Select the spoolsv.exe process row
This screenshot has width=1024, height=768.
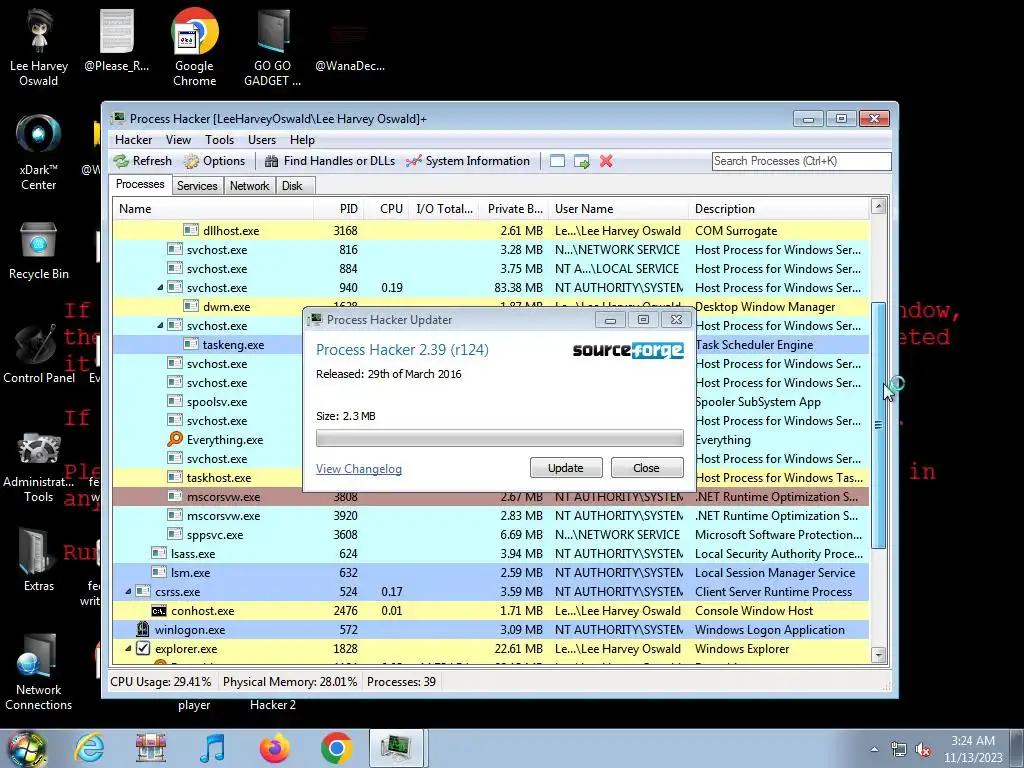[x=491, y=402]
